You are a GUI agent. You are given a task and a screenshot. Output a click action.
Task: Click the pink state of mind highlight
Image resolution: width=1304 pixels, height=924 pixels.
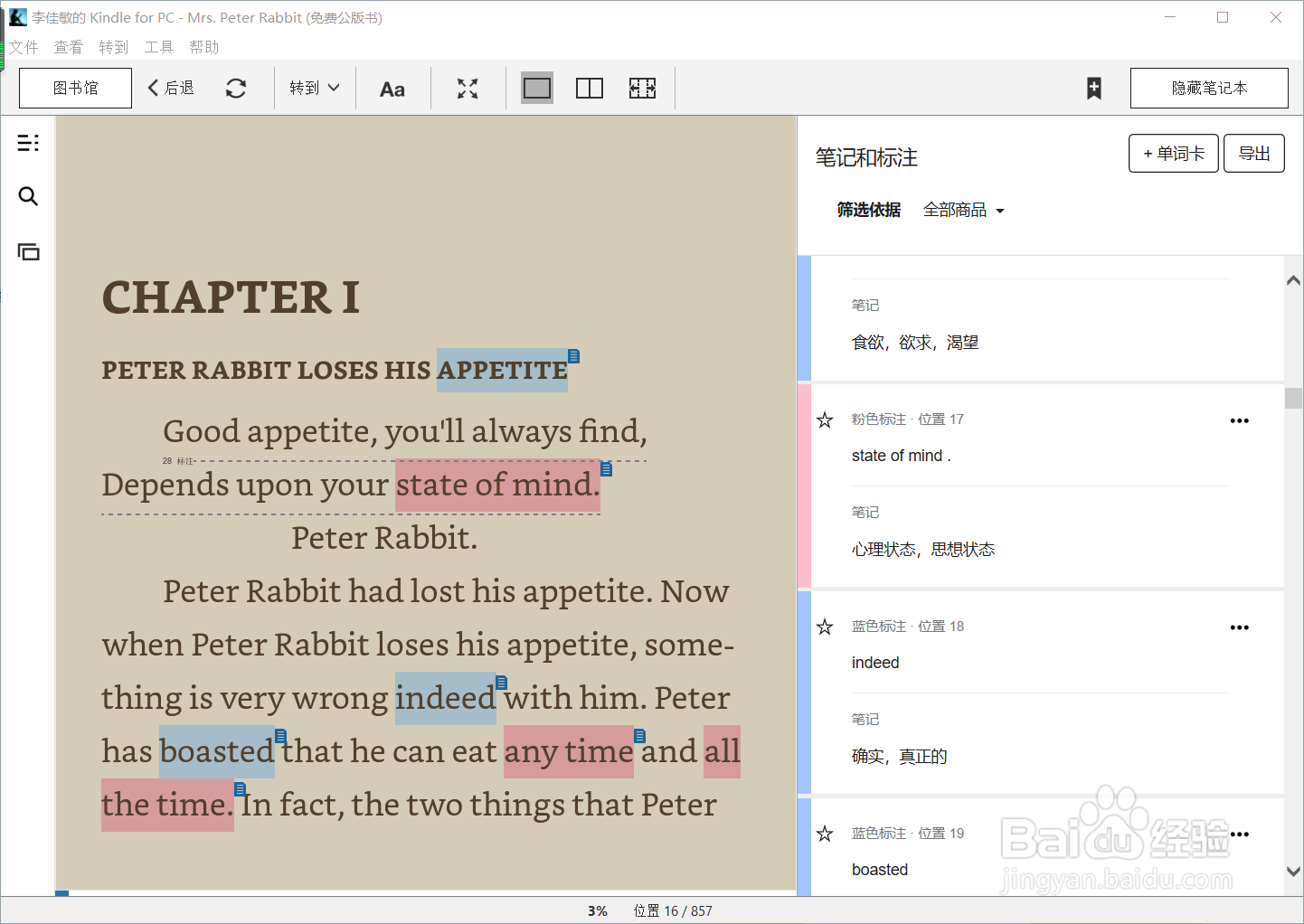(497, 486)
